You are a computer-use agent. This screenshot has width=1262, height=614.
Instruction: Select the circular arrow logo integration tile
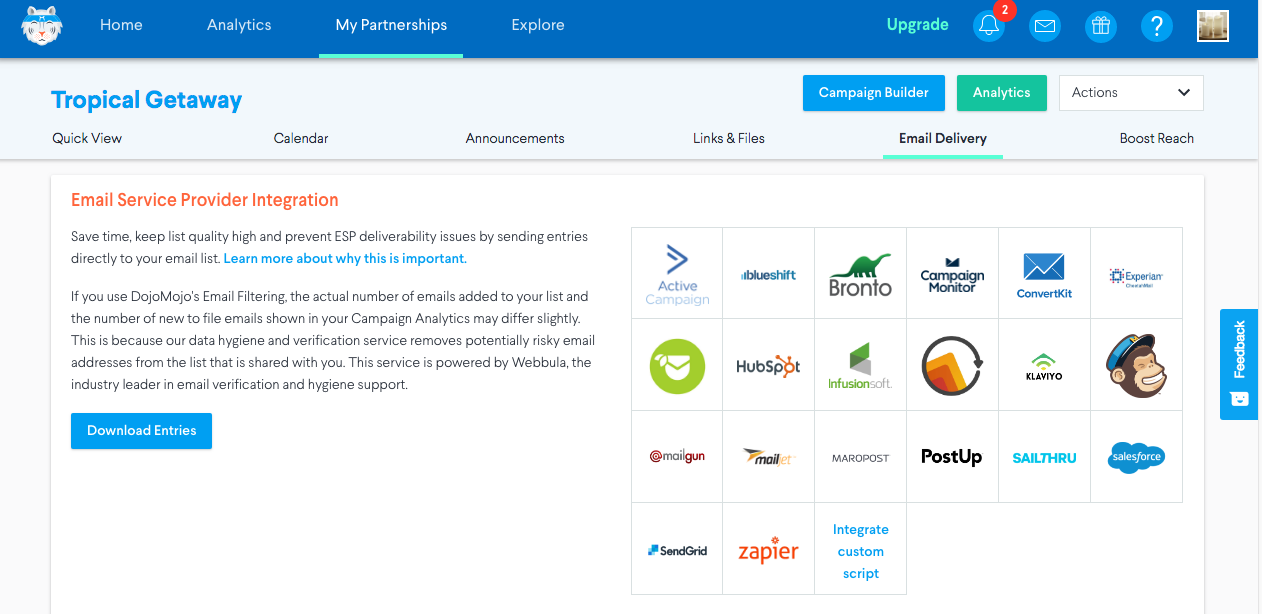(953, 365)
